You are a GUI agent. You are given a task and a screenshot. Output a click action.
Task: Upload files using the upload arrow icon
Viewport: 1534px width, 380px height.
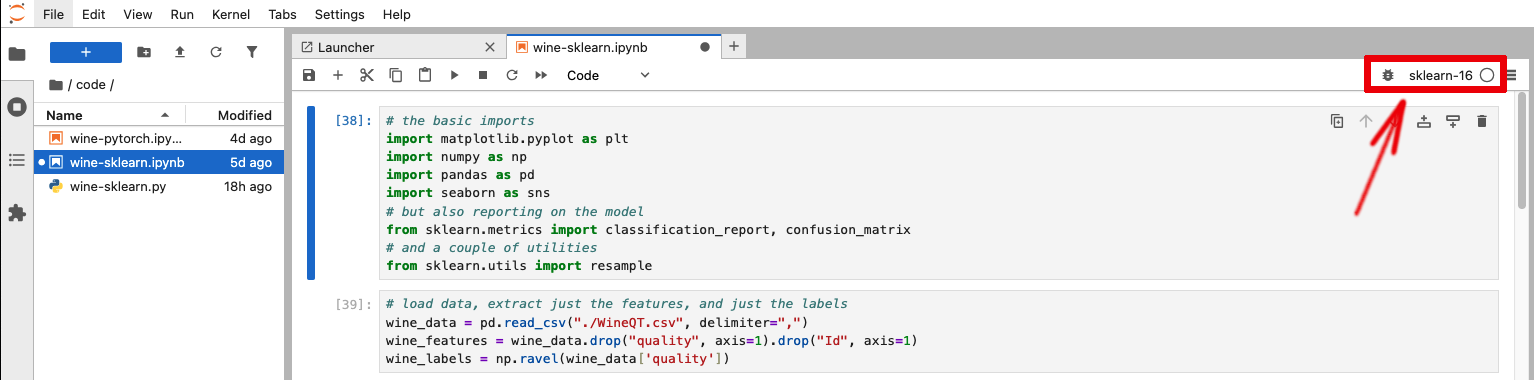click(x=180, y=52)
